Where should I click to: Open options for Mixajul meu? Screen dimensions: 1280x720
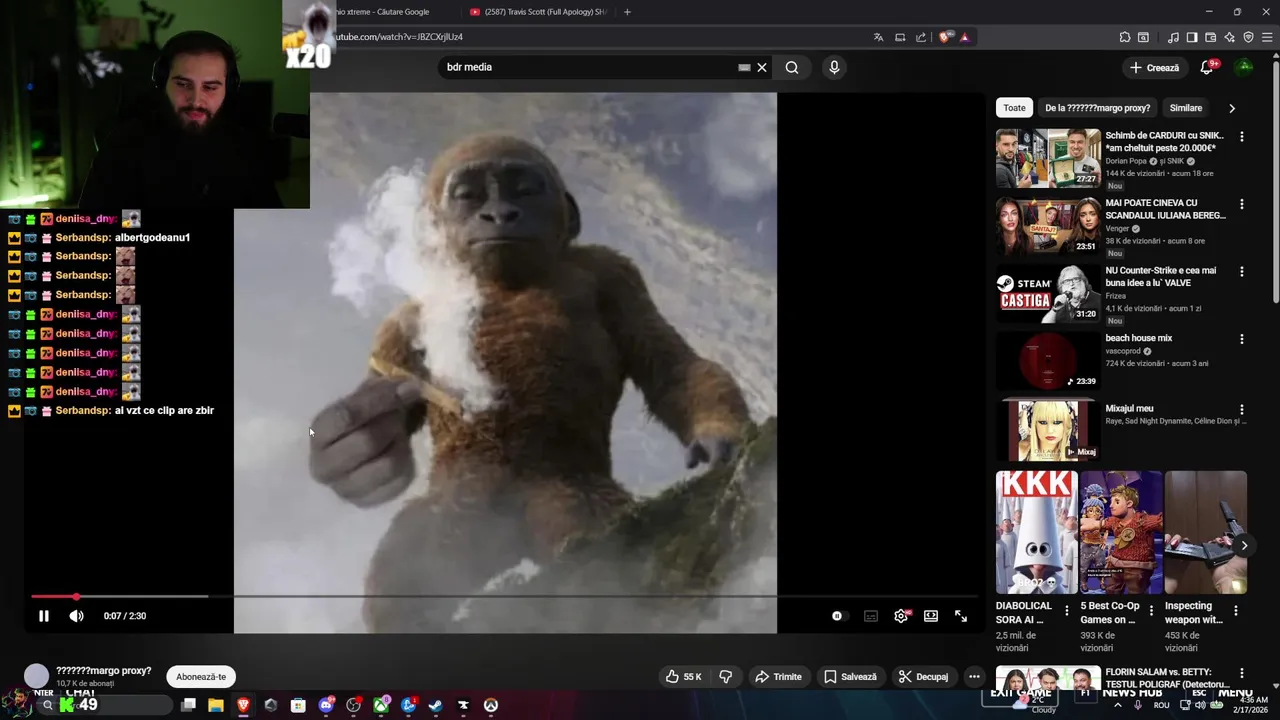[x=1242, y=409]
